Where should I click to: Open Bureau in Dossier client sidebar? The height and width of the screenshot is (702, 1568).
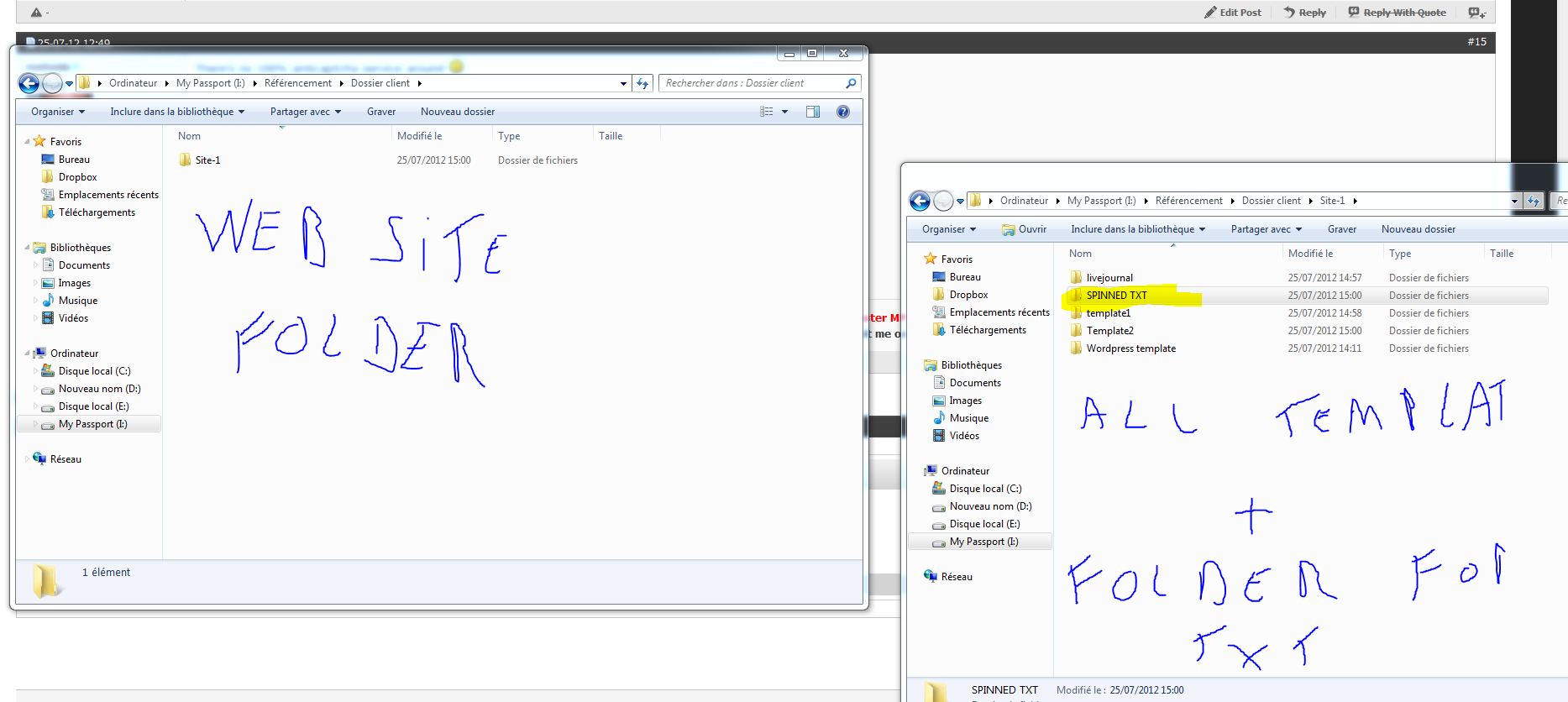tap(66, 160)
